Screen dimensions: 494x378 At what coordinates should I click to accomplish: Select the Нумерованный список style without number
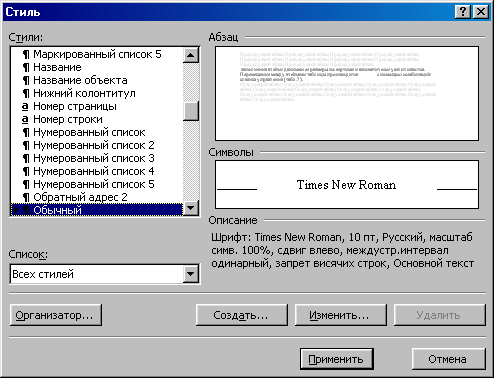[x=97, y=132]
